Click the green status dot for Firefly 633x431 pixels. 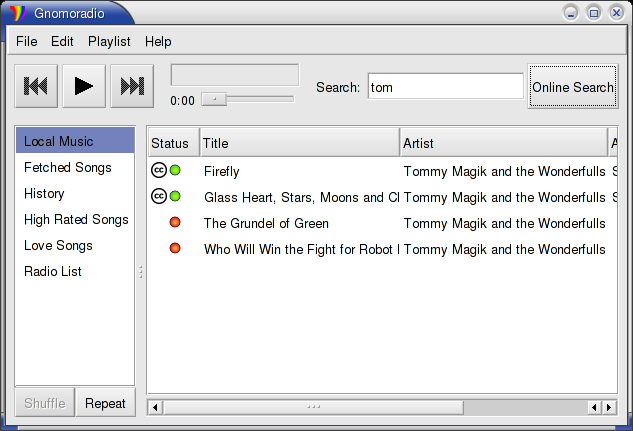(x=175, y=171)
